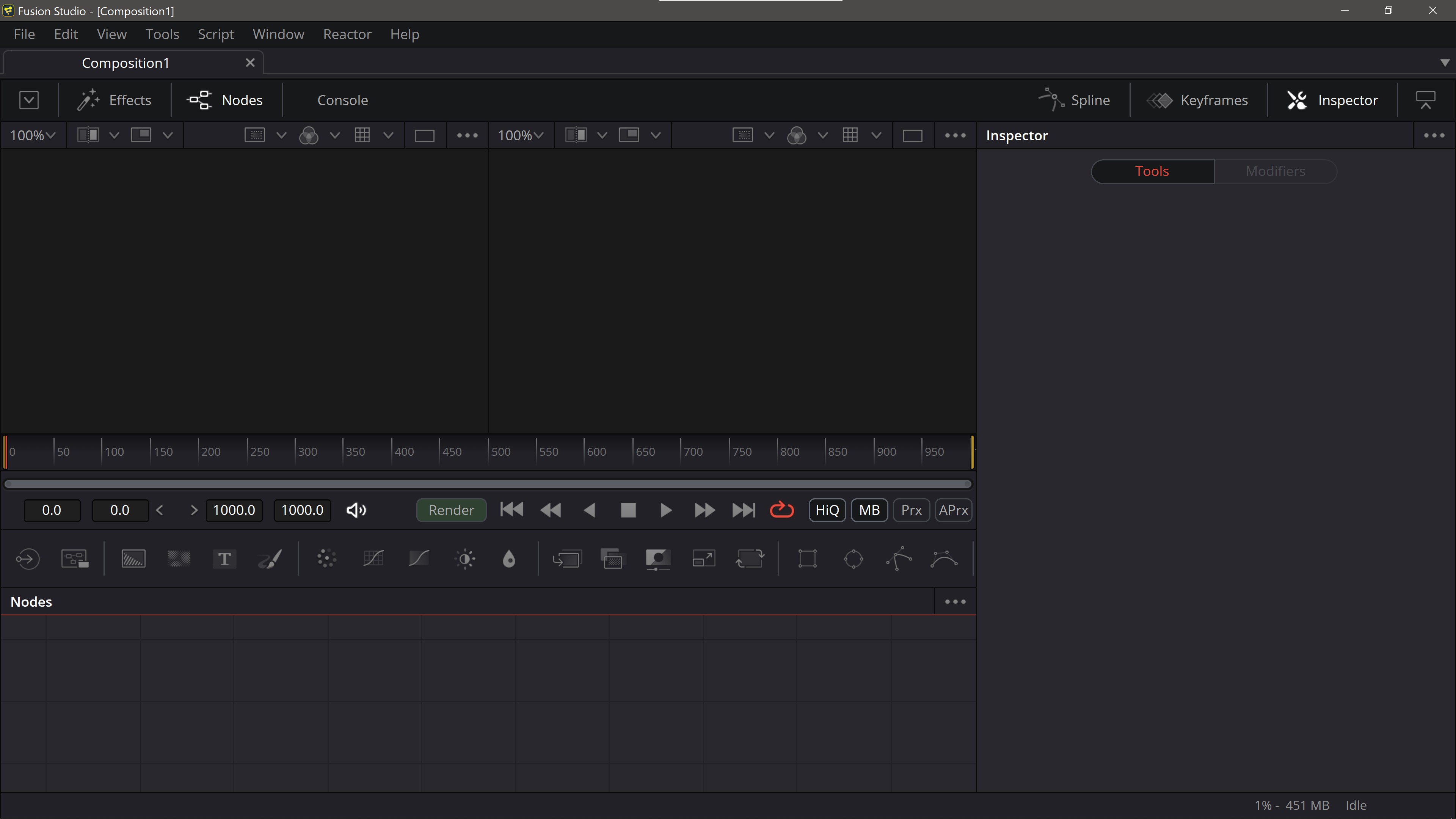Open Nodes panel three-dots options
The image size is (1456, 819).
tap(955, 602)
